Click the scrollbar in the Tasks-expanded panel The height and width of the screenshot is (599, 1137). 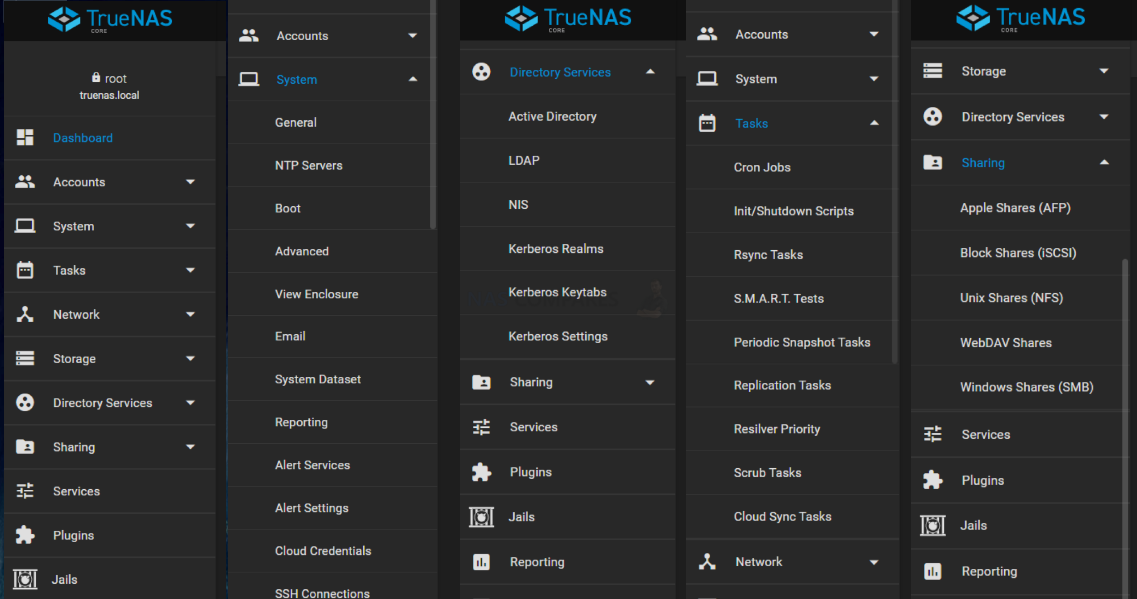coord(895,181)
